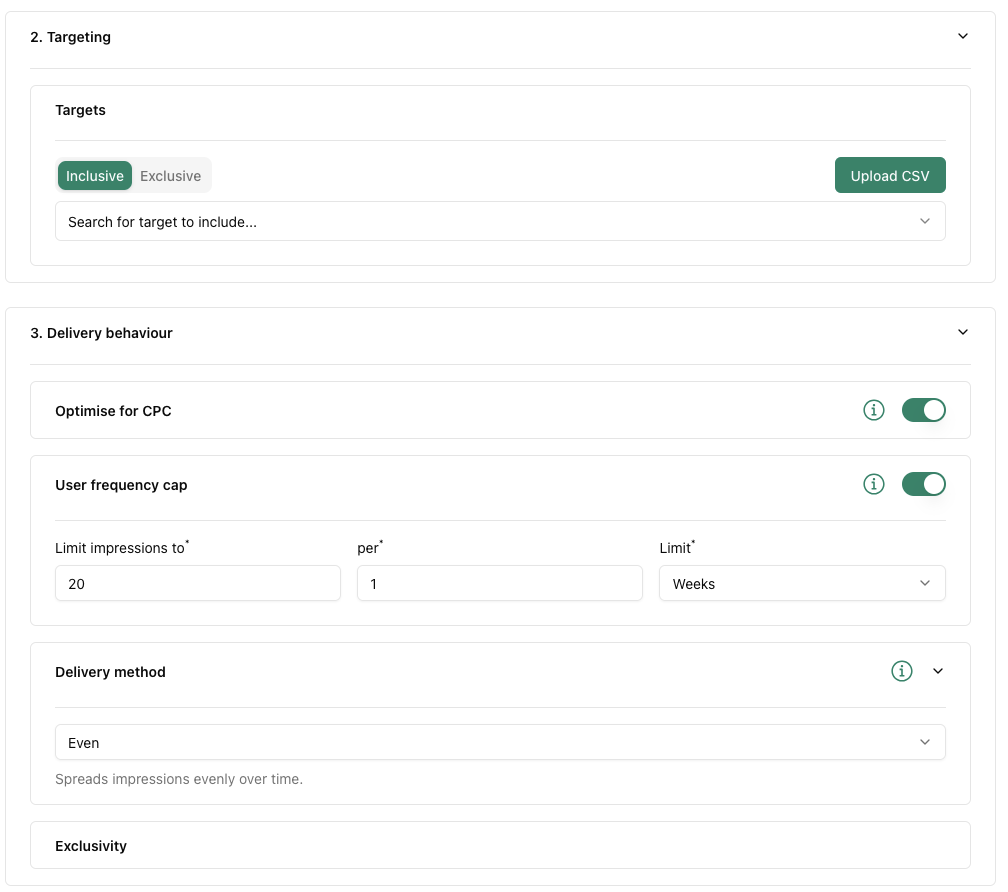Expand the Exclusivity panel
This screenshot has width=1008, height=892.
(500, 846)
